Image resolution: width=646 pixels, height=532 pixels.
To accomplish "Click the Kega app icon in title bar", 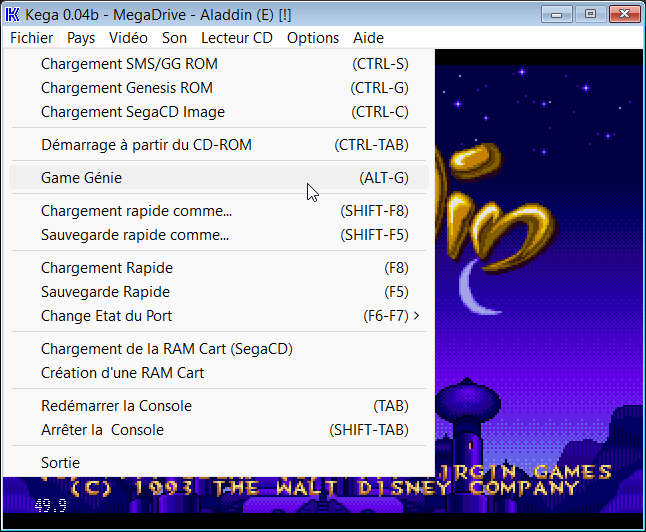I will [12, 15].
